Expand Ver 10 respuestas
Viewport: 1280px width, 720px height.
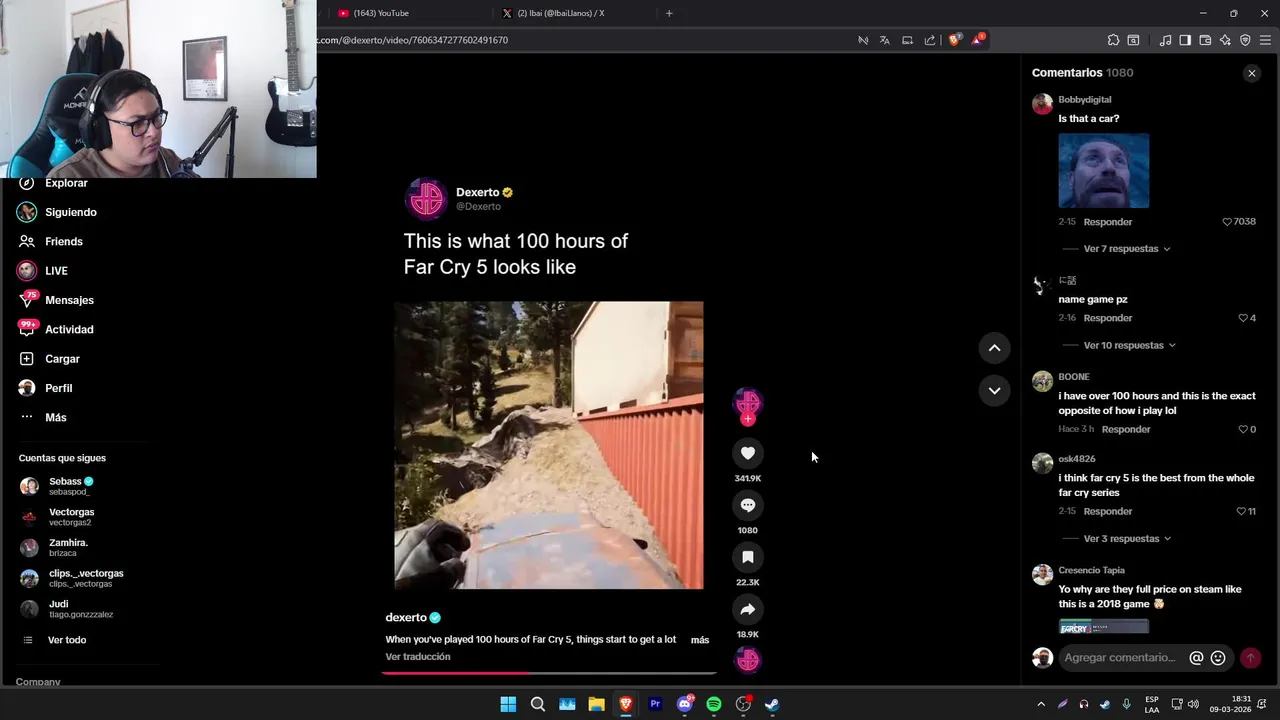[1129, 345]
